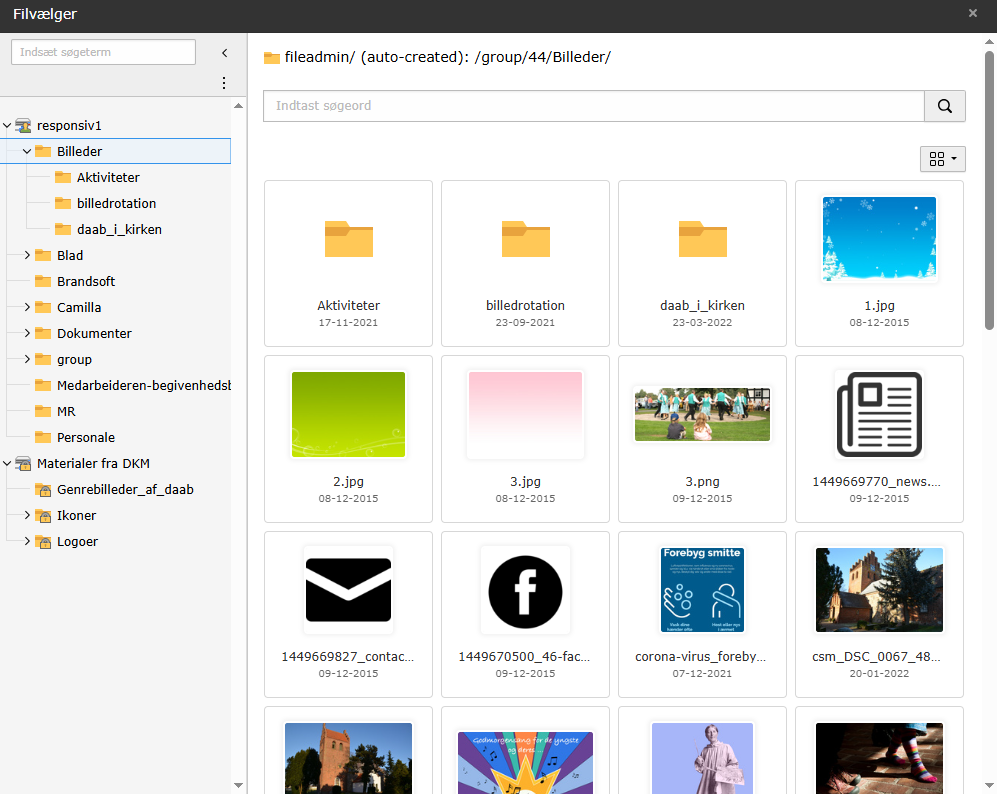Image resolution: width=997 pixels, height=794 pixels.
Task: Click the tree panel scroll-down arrow
Action: (238, 786)
